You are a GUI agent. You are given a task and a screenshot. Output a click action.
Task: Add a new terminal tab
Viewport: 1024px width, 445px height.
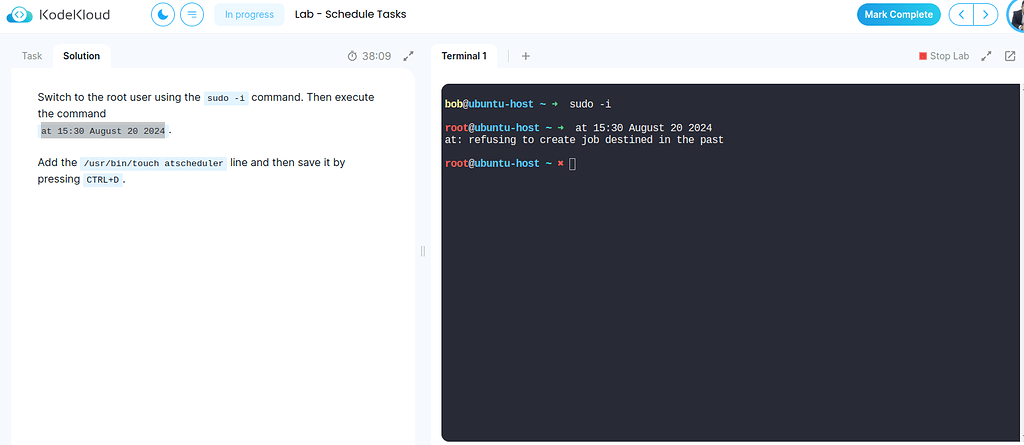click(526, 56)
